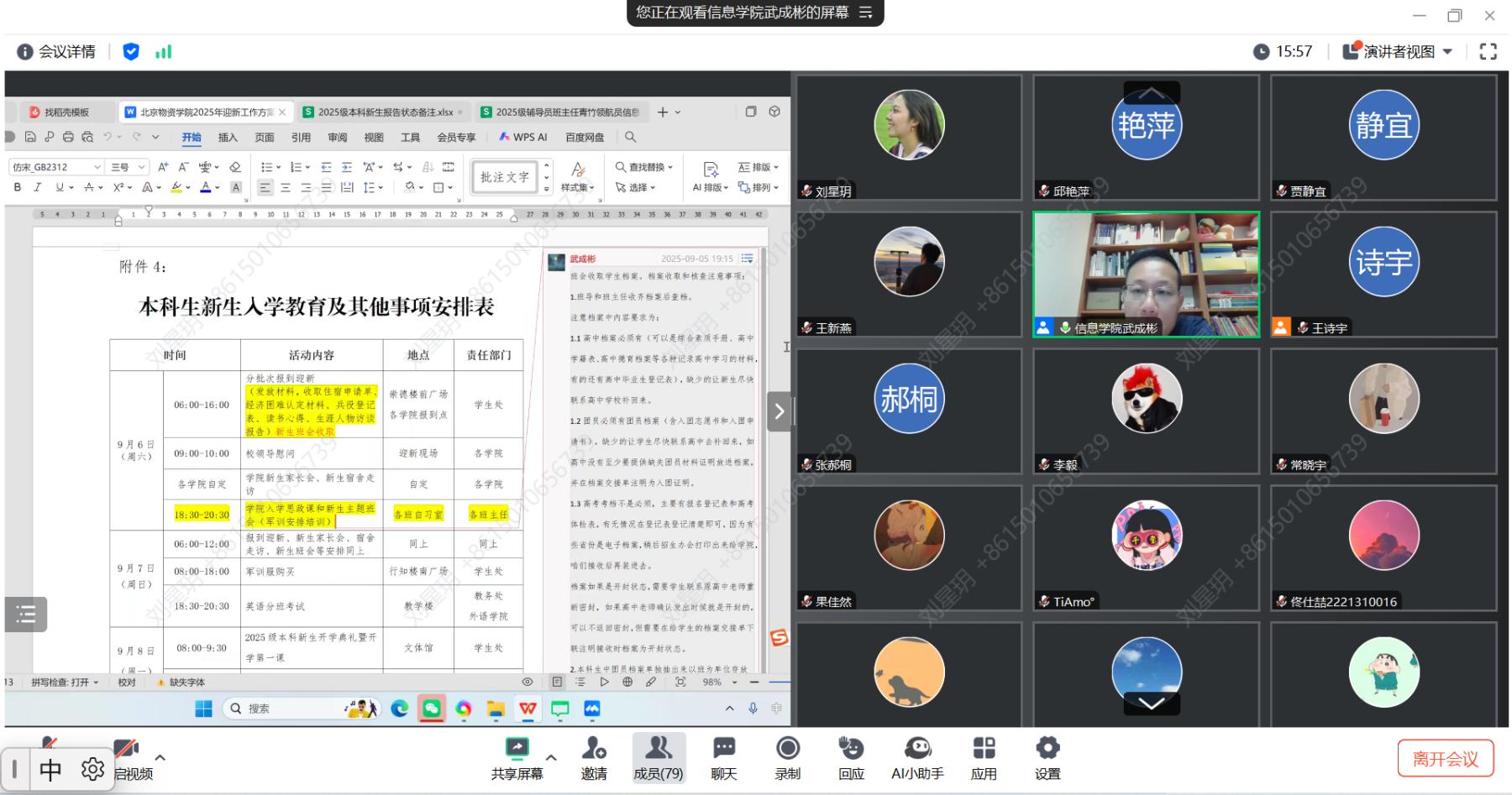Click the 离开会议 leave button
This screenshot has width=1512, height=795.
(1445, 759)
